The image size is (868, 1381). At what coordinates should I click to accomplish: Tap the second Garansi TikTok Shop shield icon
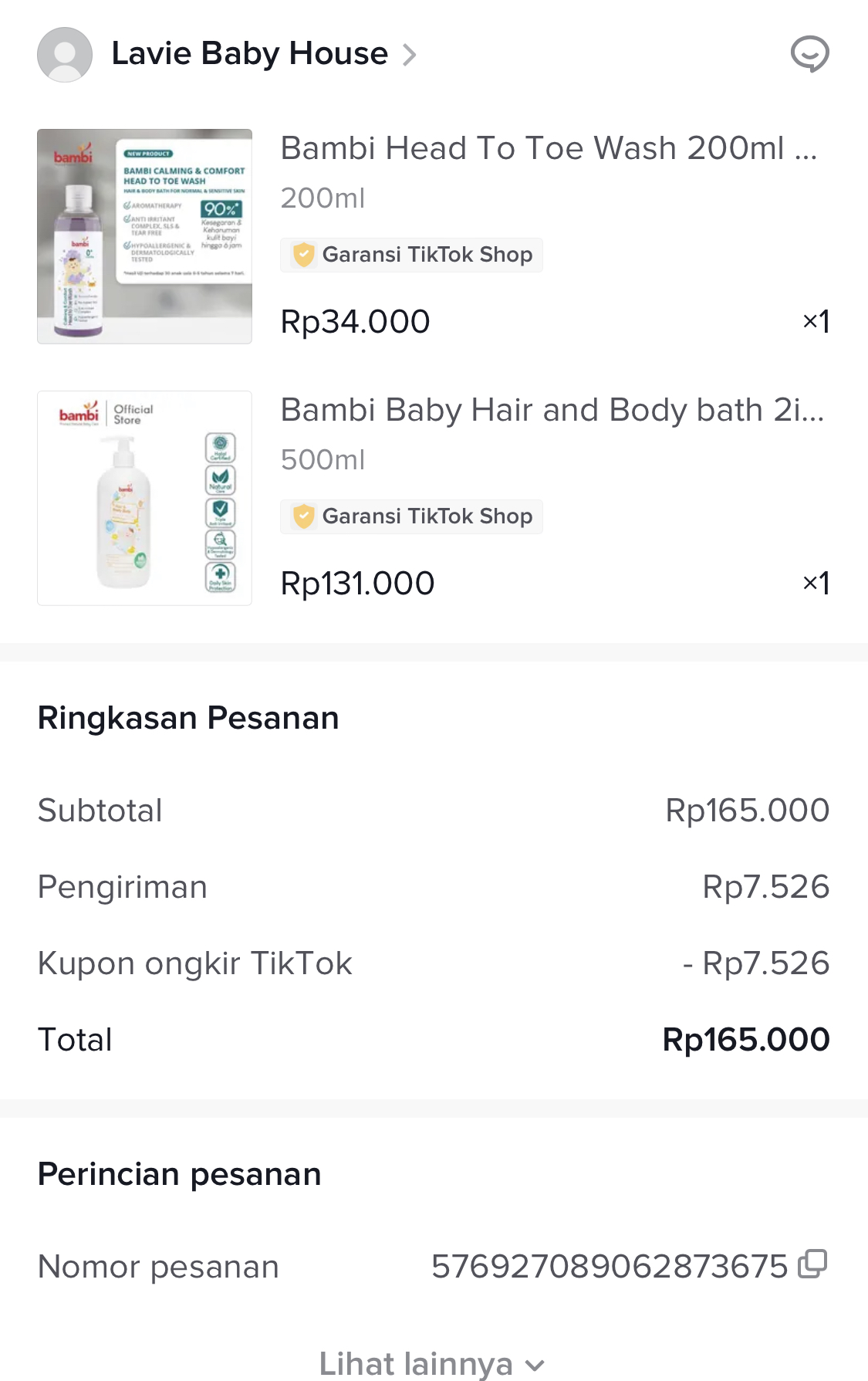304,516
